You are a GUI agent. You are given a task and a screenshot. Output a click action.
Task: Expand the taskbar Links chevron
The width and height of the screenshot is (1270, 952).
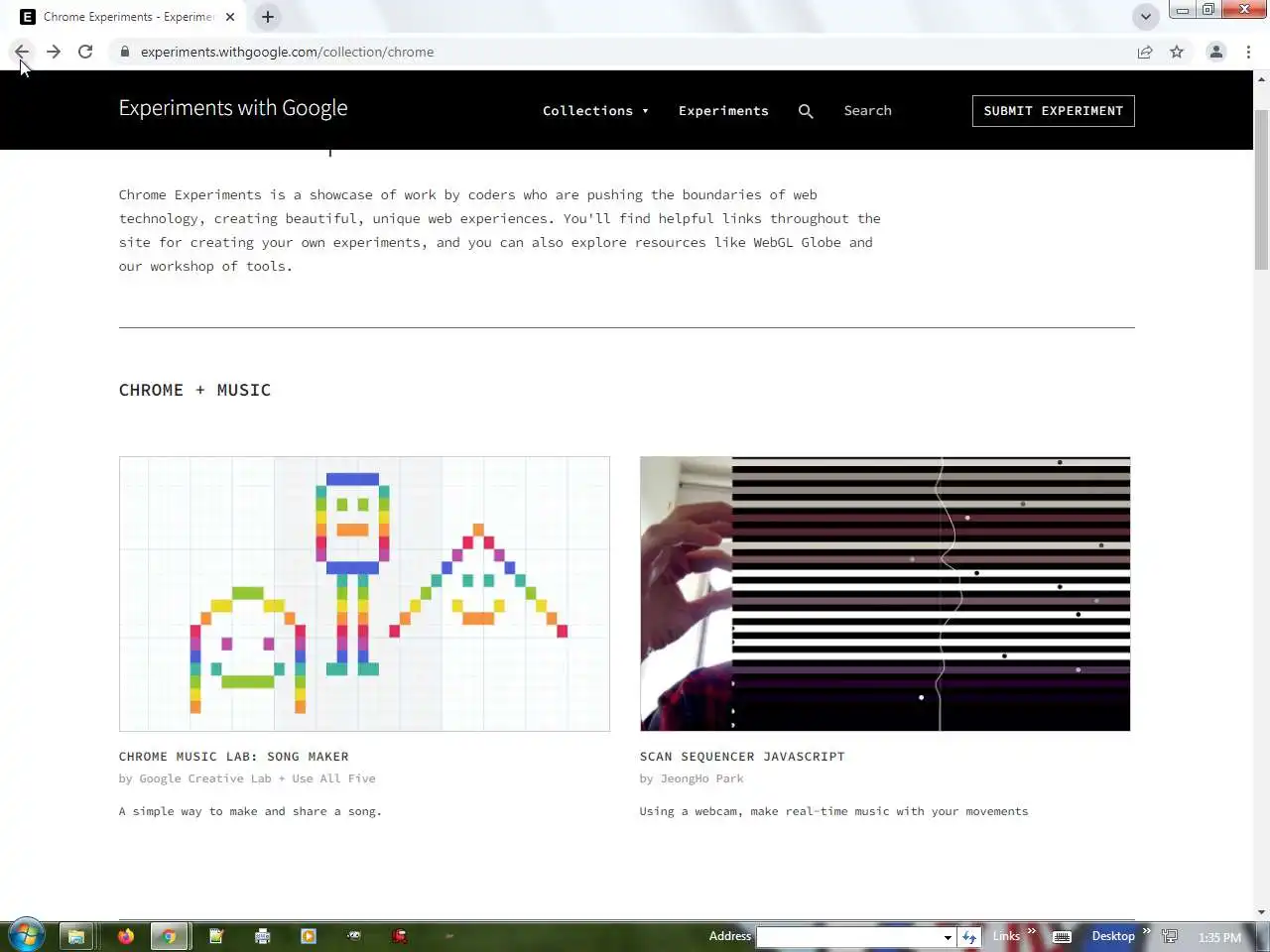tap(1032, 931)
